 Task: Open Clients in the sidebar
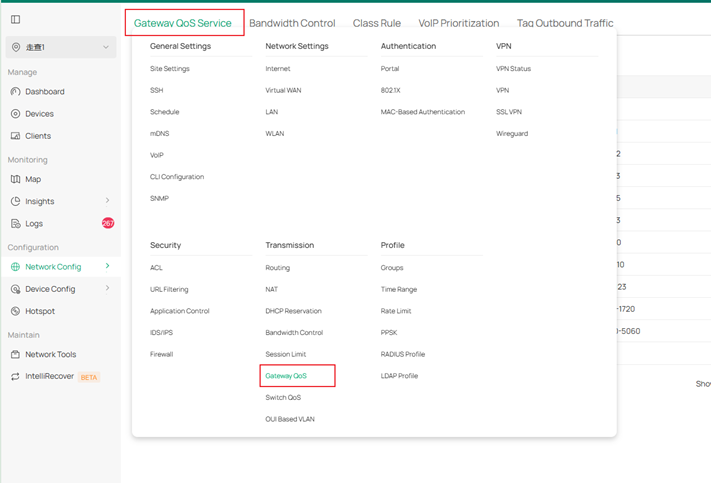38,136
